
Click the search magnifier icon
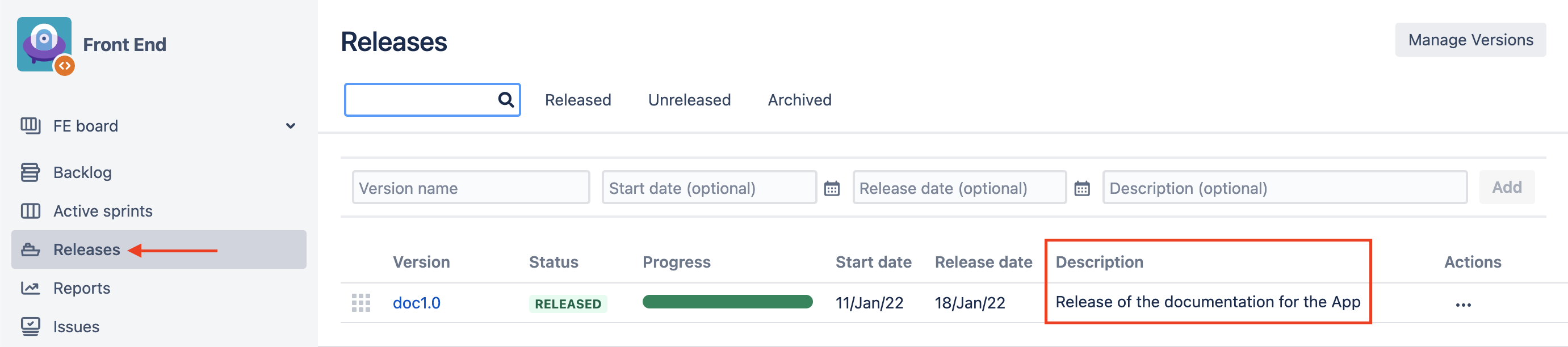click(505, 100)
